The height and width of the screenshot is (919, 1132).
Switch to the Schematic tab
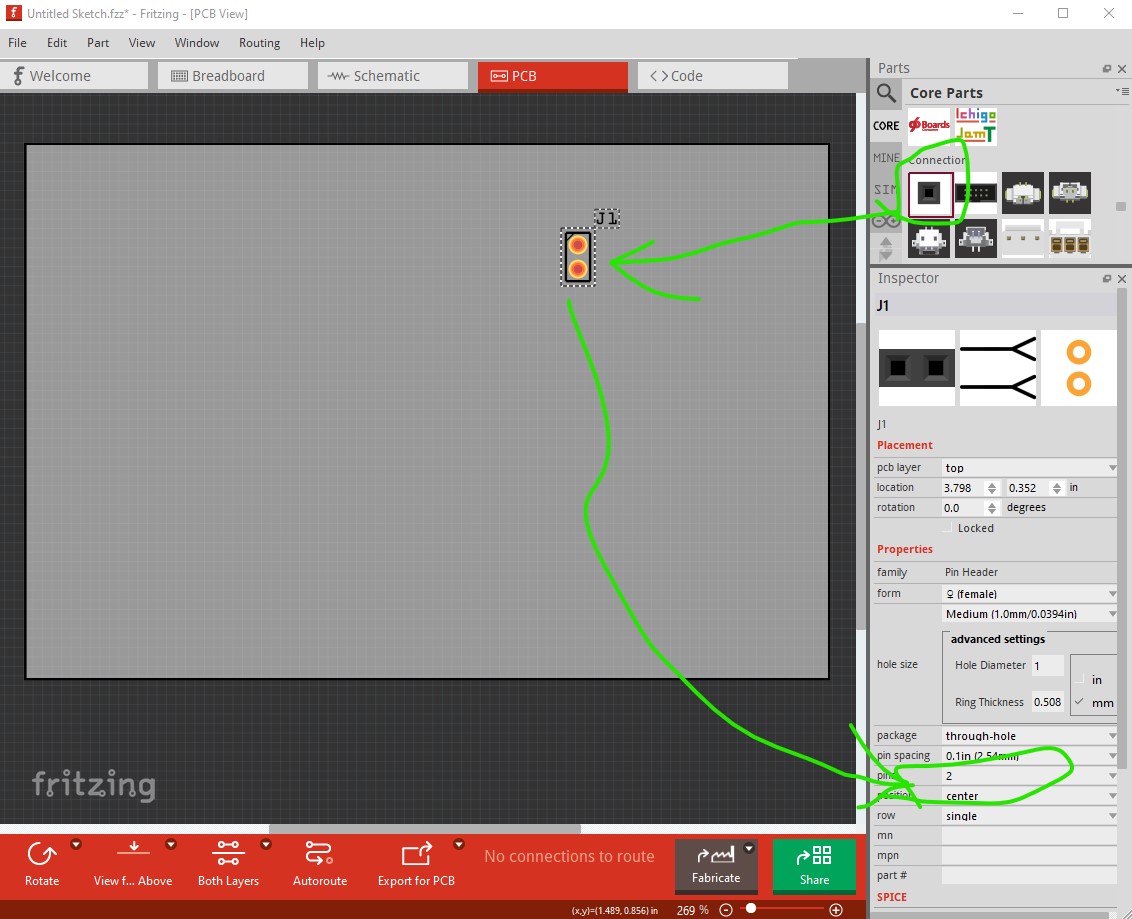tap(393, 76)
